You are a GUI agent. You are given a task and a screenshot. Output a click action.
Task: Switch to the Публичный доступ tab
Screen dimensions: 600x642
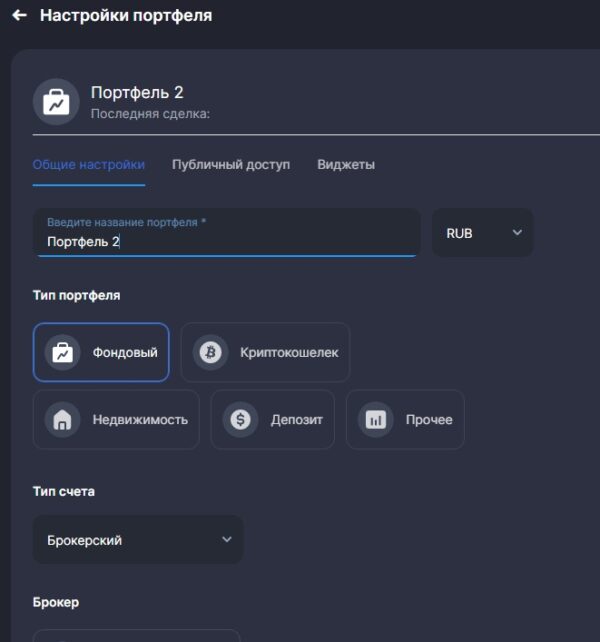tap(231, 165)
